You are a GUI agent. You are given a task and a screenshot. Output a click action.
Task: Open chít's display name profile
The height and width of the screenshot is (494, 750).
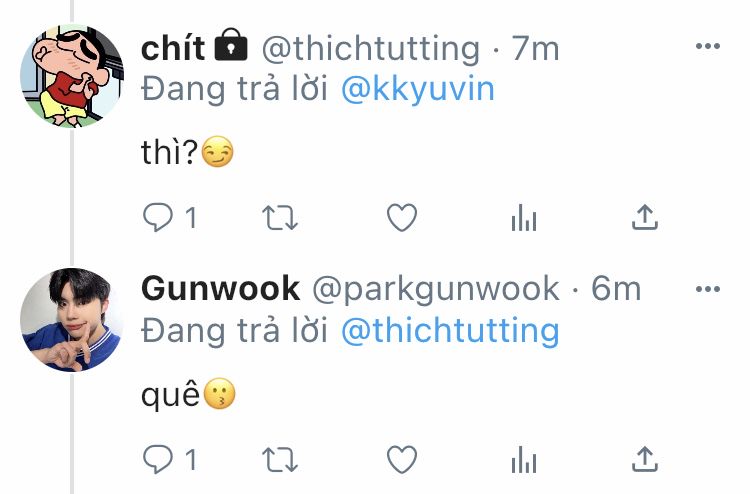(x=173, y=48)
